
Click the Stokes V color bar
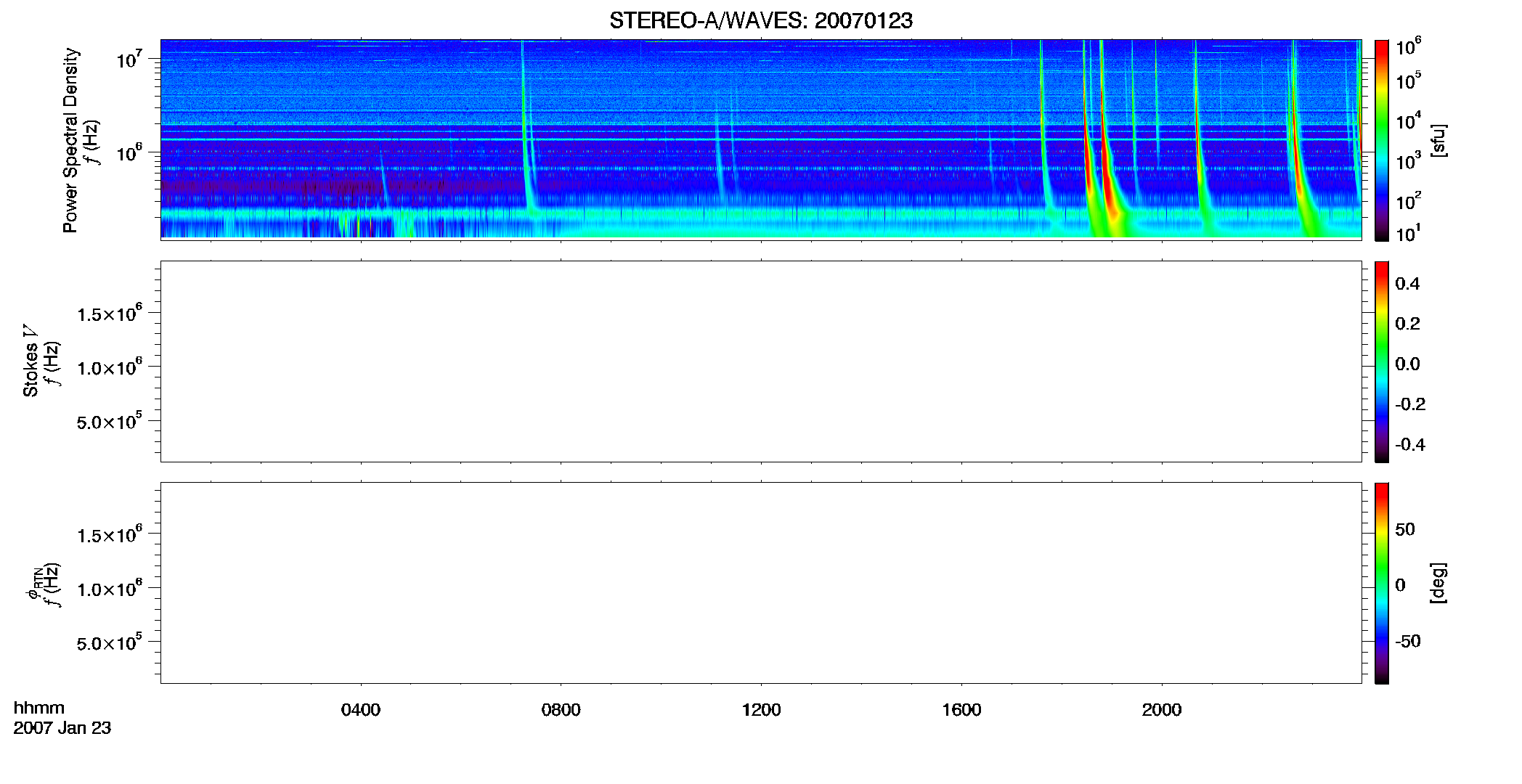point(1381,362)
